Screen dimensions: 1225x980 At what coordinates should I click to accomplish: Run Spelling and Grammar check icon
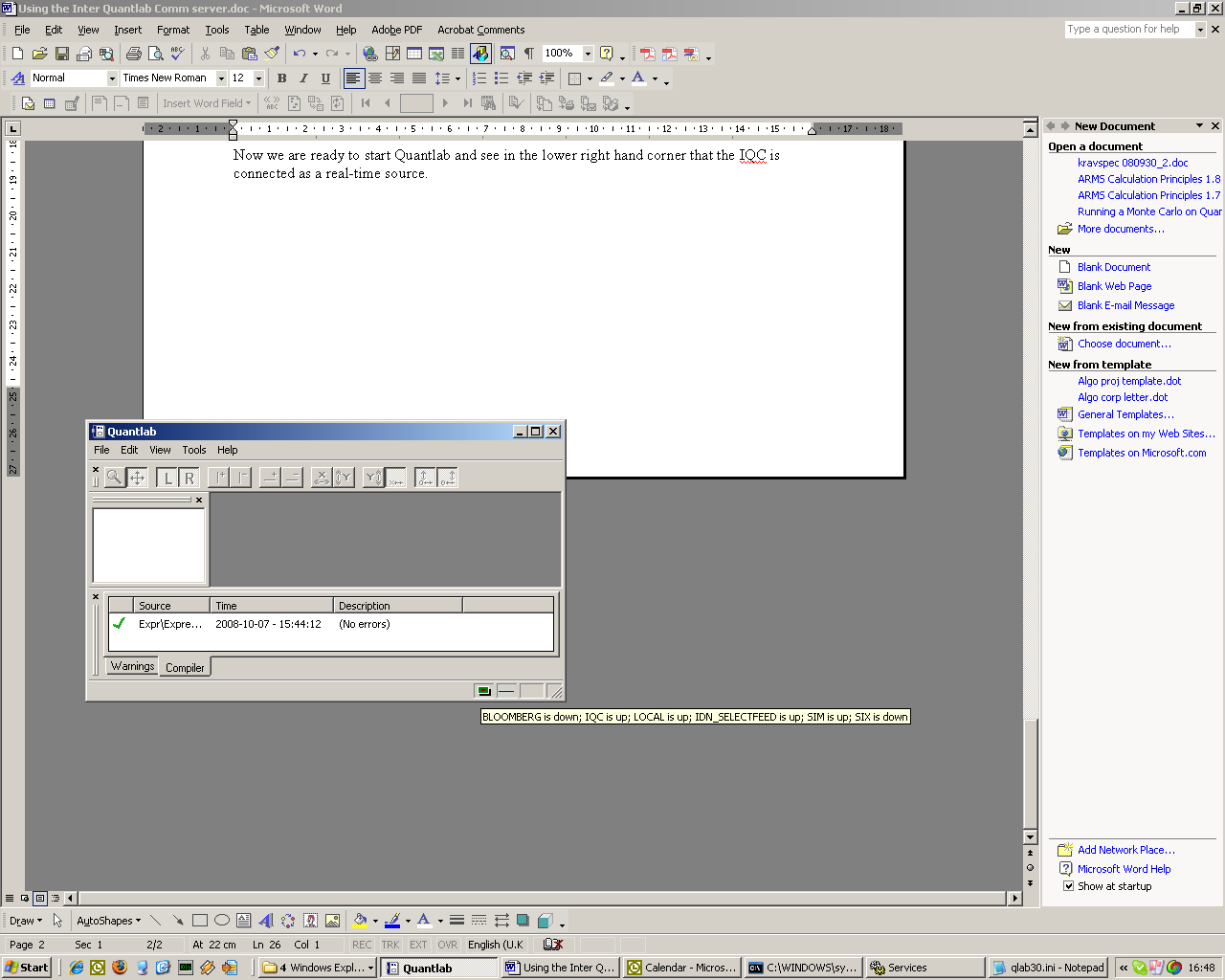(x=178, y=54)
